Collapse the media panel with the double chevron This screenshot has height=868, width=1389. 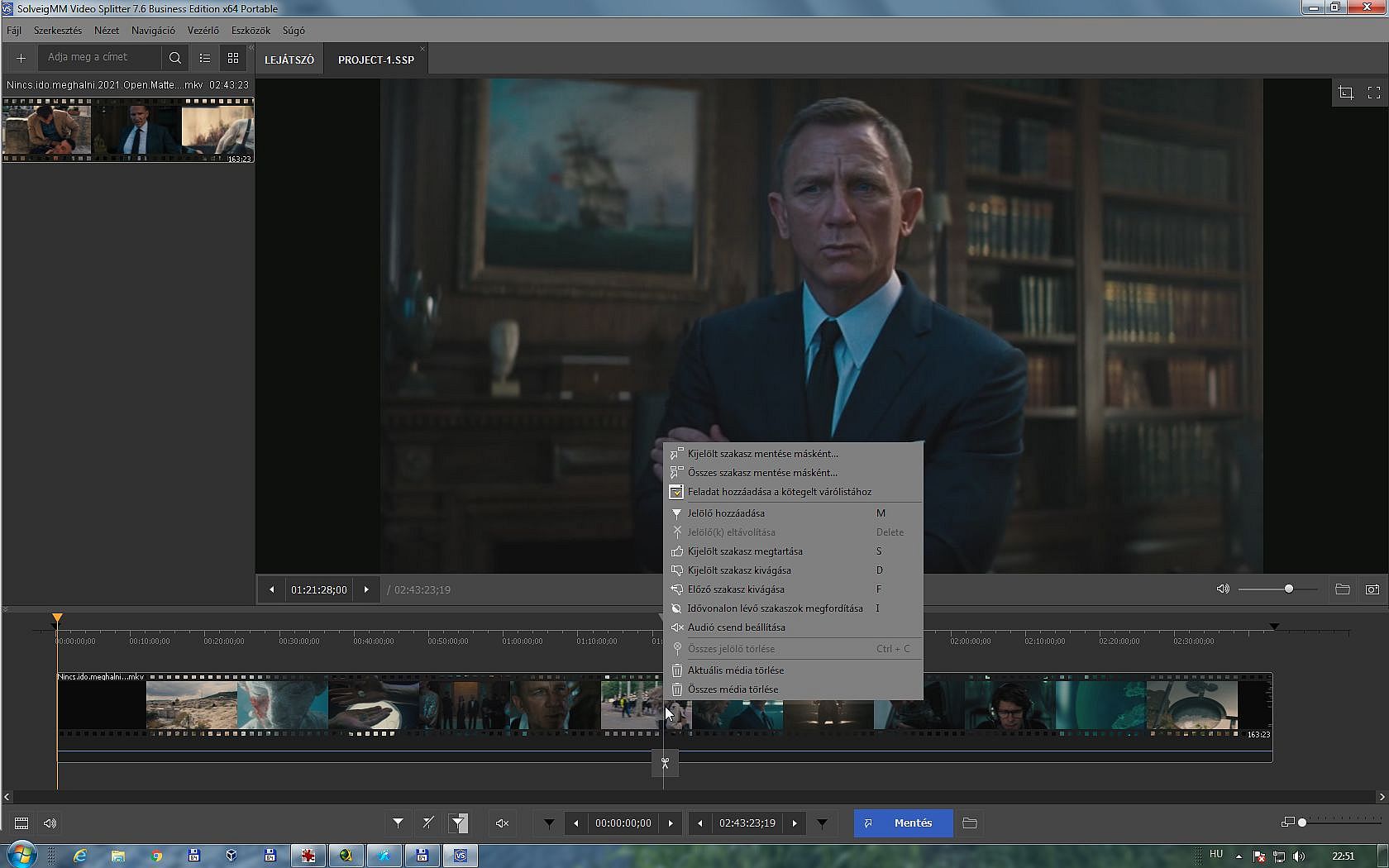(x=251, y=48)
